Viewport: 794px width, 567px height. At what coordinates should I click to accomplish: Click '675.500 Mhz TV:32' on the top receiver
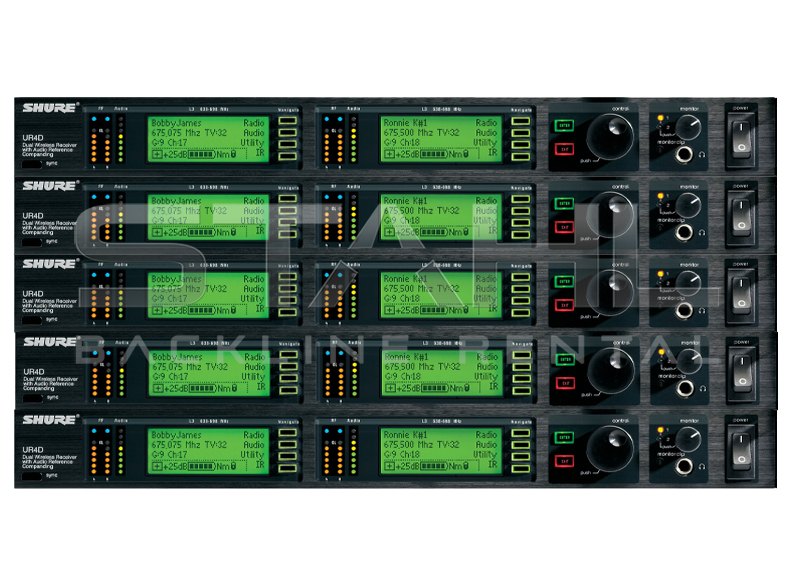pos(421,133)
